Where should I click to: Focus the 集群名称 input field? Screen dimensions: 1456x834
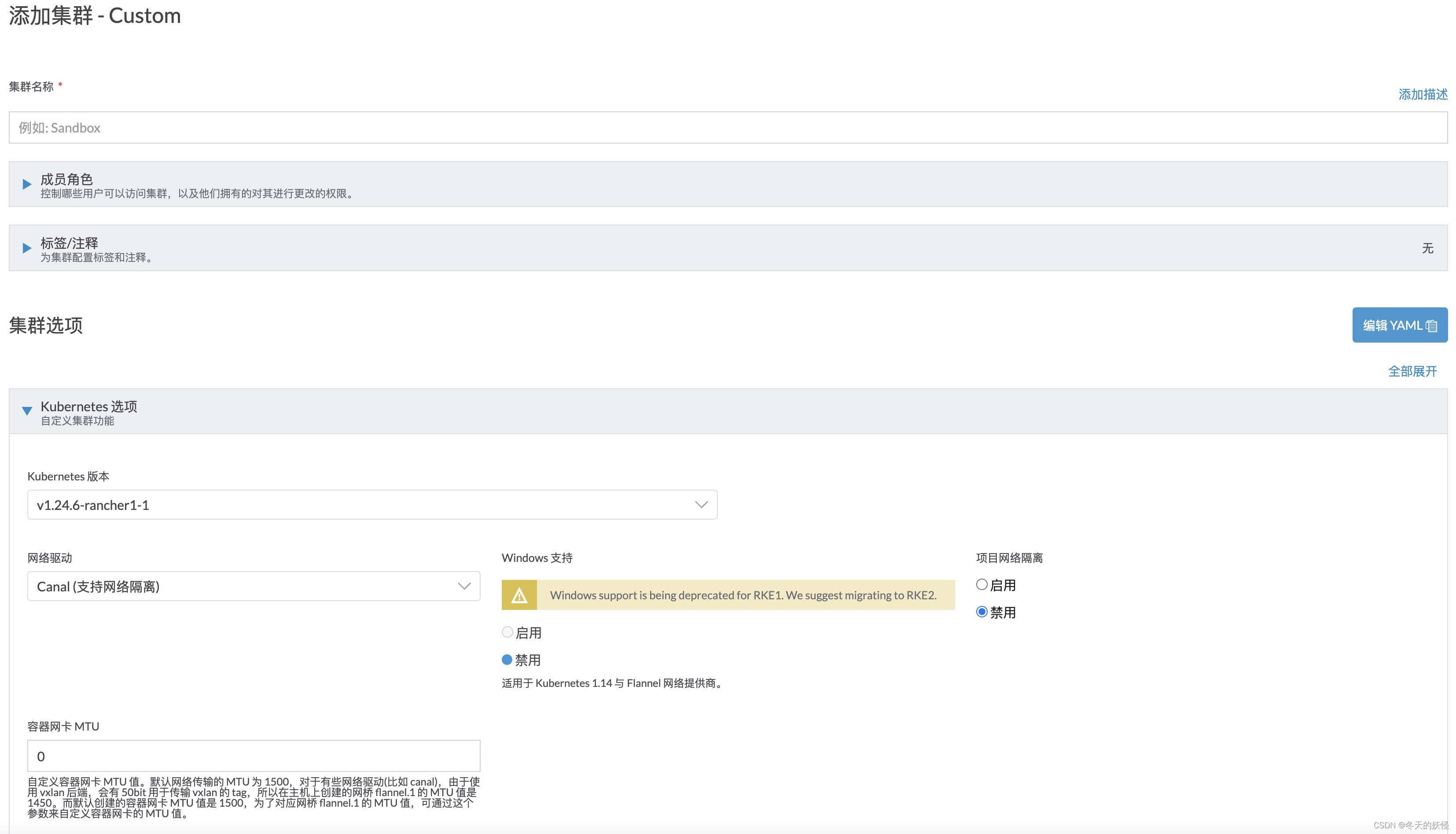[x=728, y=127]
